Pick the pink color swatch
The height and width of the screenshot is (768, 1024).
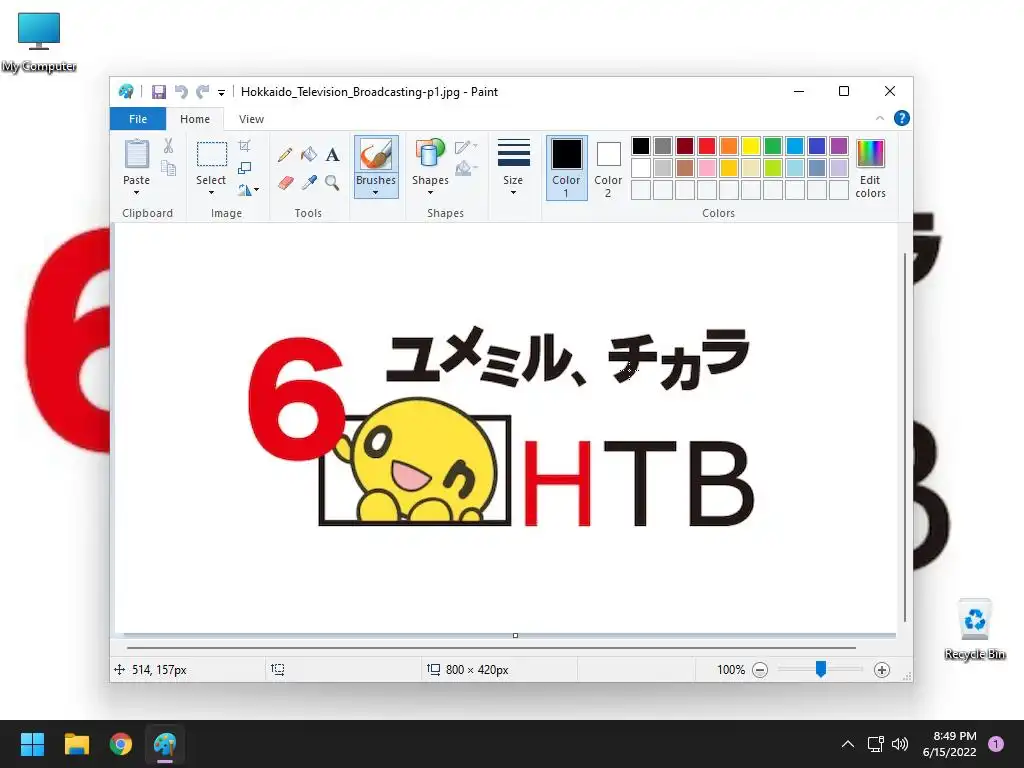coord(707,168)
